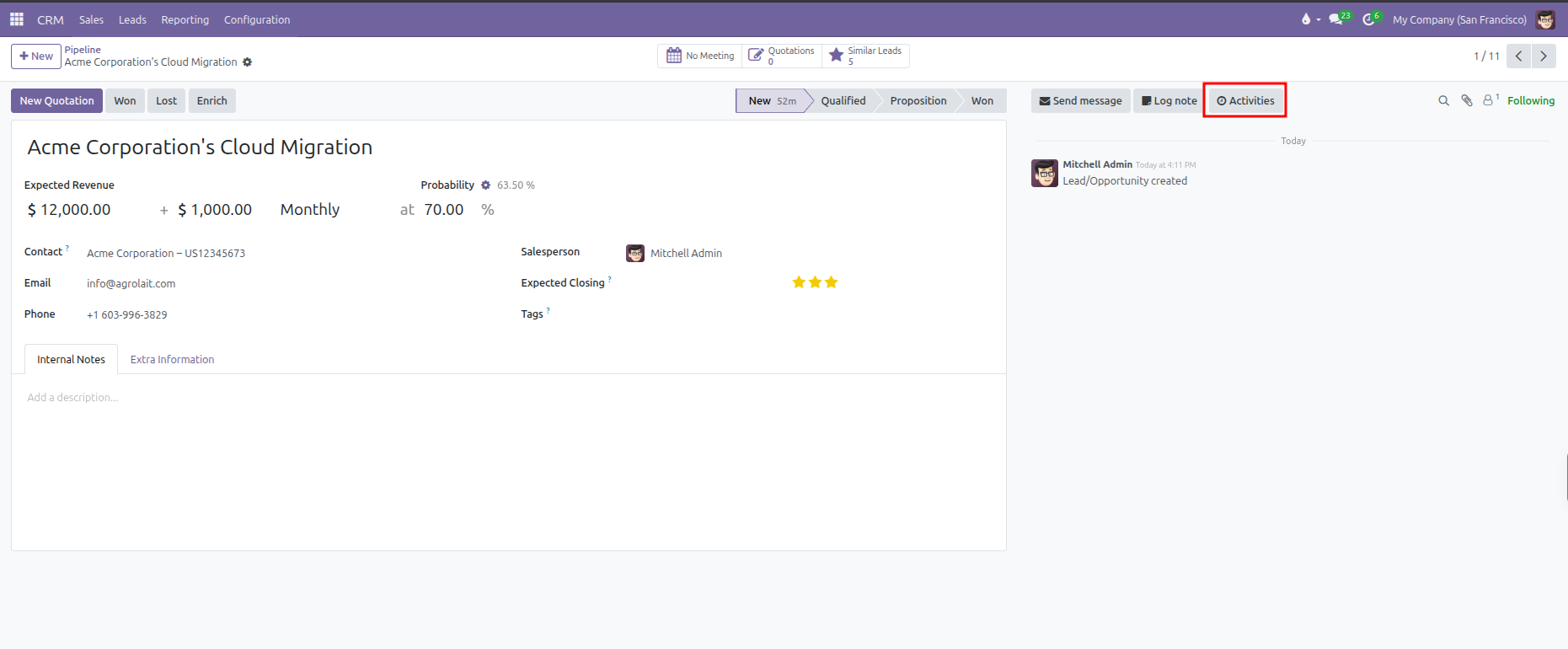Move the stage to Proposition
This screenshot has height=649, width=1568.
coord(918,101)
